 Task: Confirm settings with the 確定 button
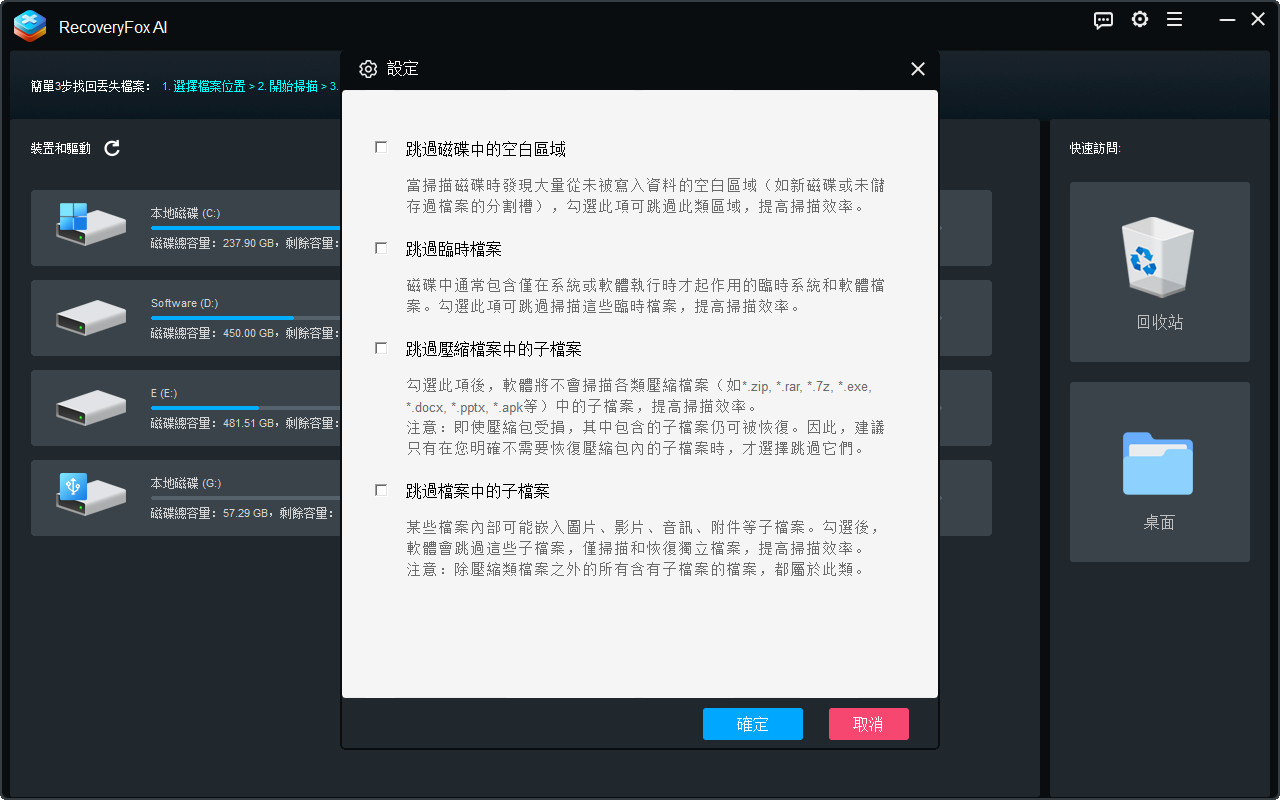pyautogui.click(x=753, y=723)
